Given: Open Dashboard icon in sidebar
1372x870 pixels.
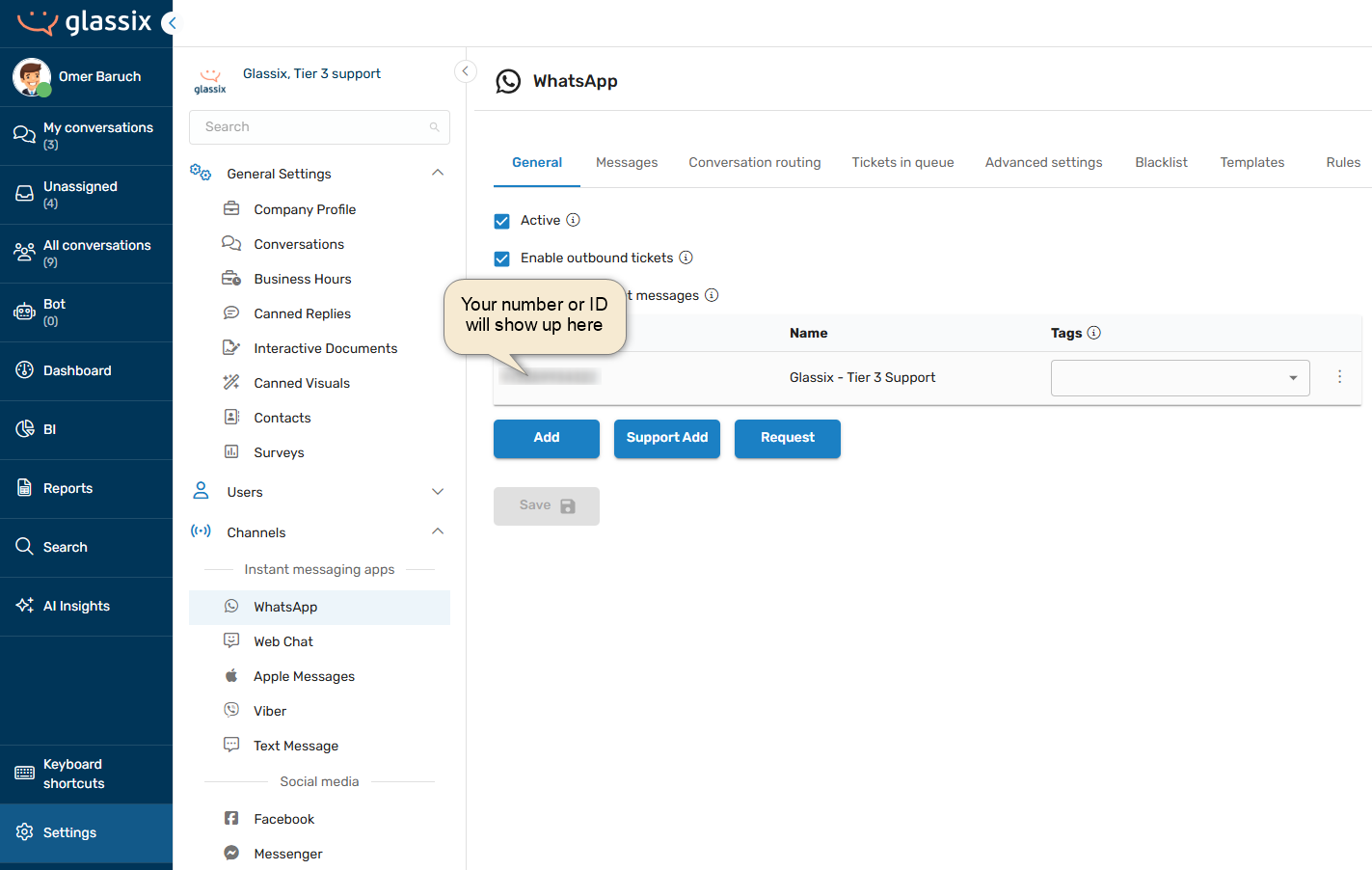Looking at the screenshot, I should pos(25,370).
